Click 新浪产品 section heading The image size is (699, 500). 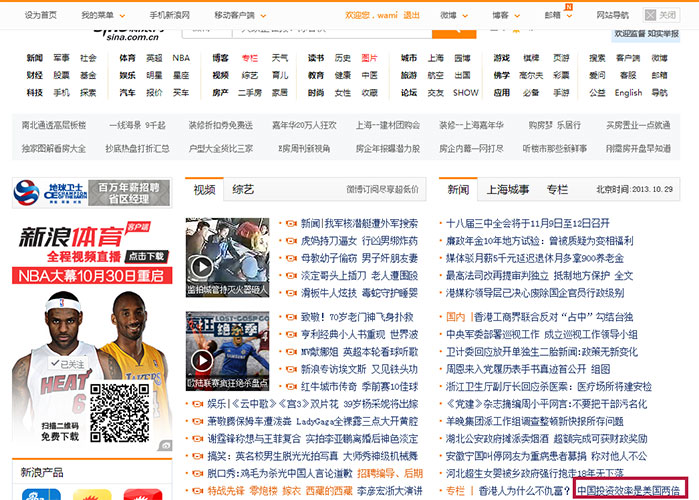point(42,472)
